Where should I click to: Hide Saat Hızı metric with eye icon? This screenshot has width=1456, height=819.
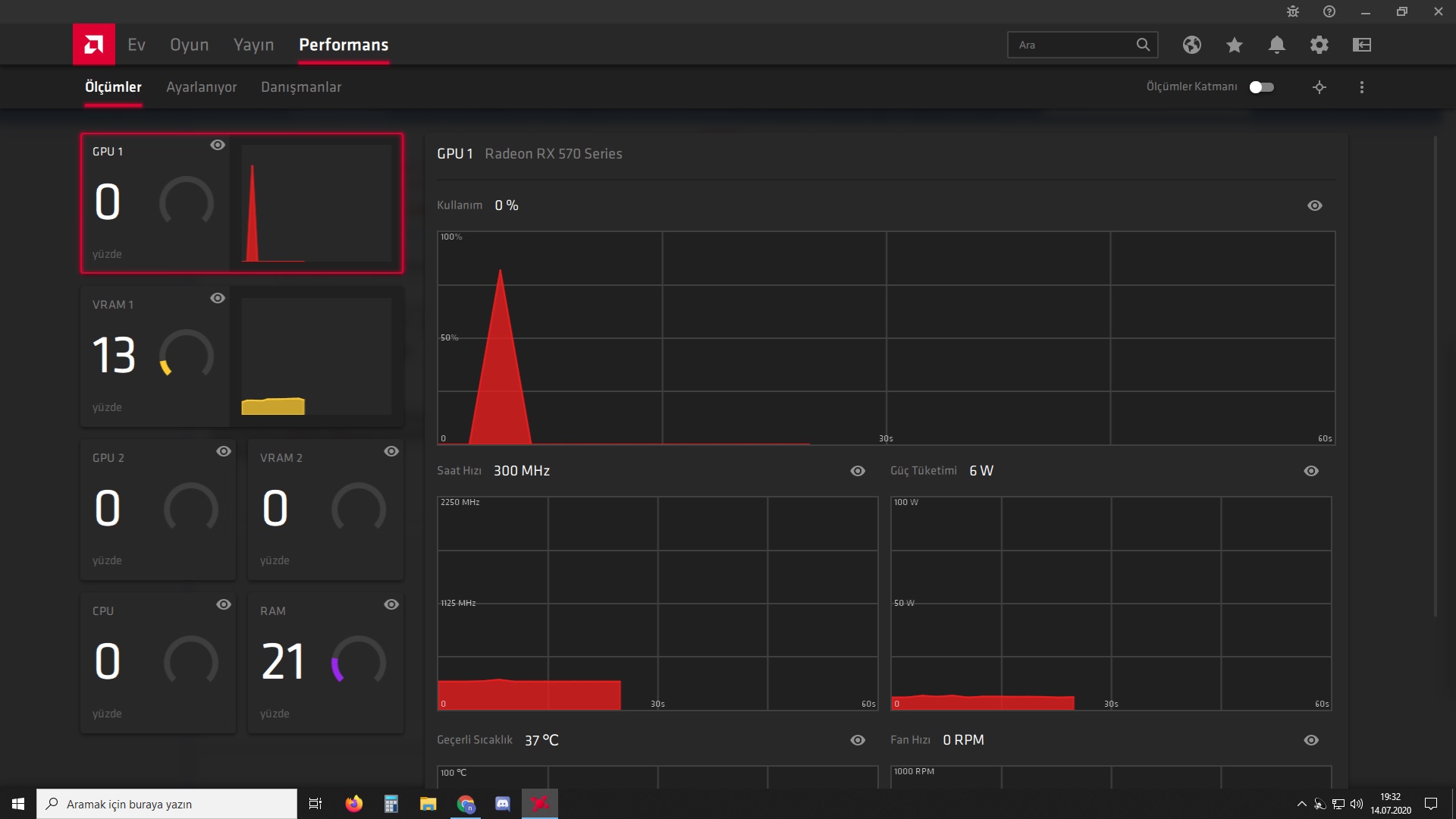pos(857,471)
